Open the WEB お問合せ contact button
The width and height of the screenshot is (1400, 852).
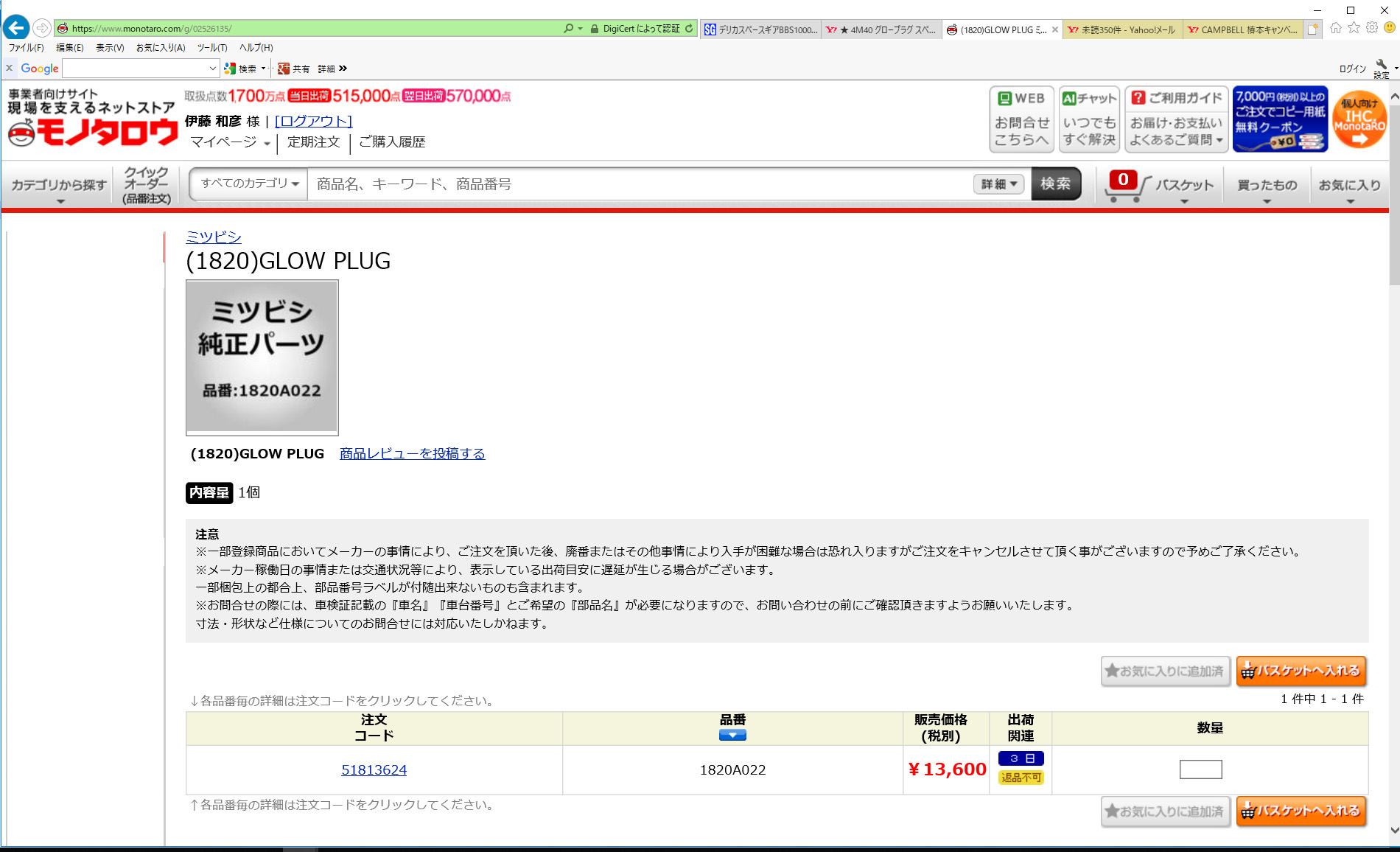[x=1022, y=119]
